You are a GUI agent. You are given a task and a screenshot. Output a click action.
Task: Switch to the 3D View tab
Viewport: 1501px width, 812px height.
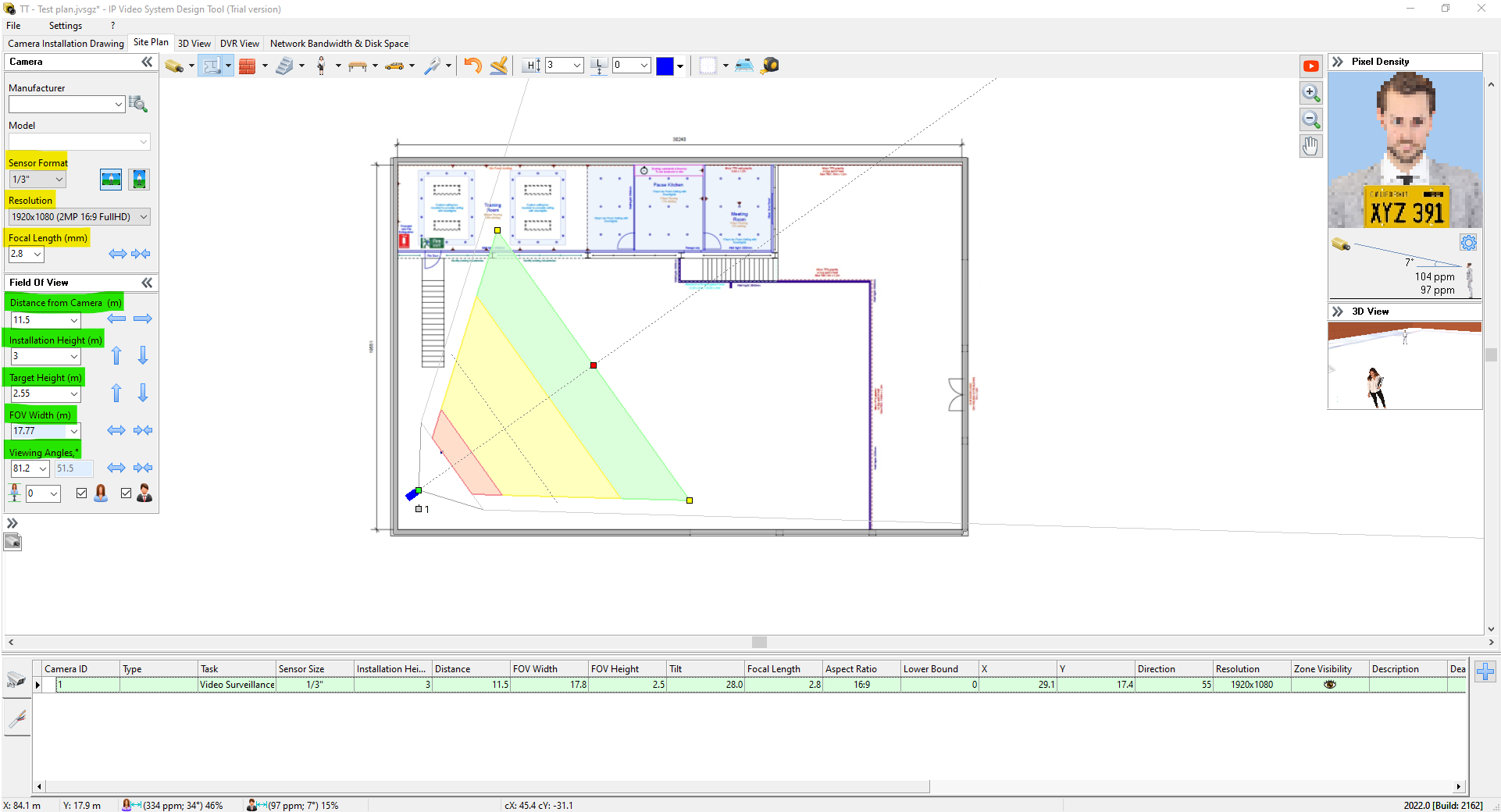[194, 44]
